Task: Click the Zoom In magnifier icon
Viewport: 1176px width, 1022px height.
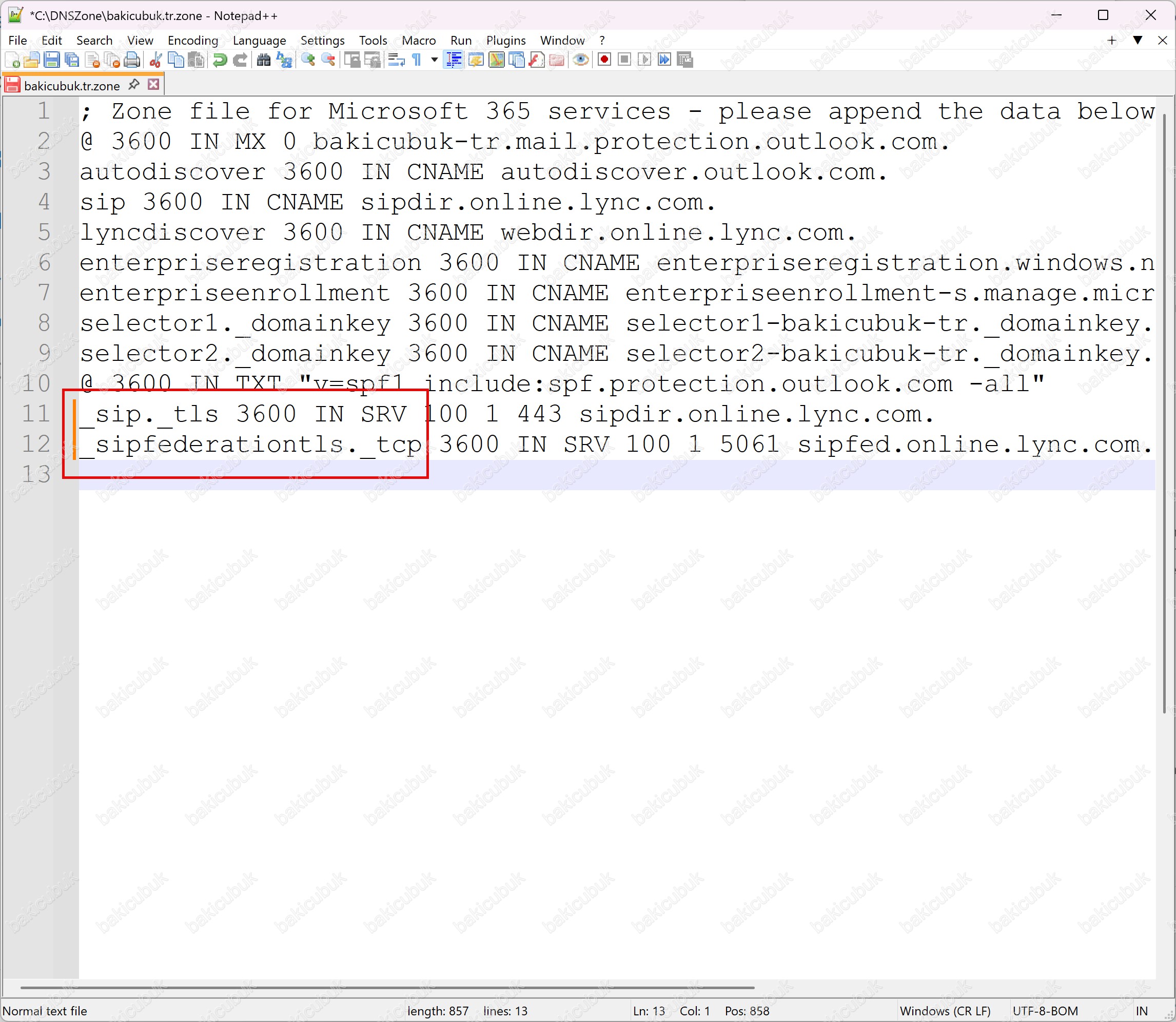Action: (308, 60)
